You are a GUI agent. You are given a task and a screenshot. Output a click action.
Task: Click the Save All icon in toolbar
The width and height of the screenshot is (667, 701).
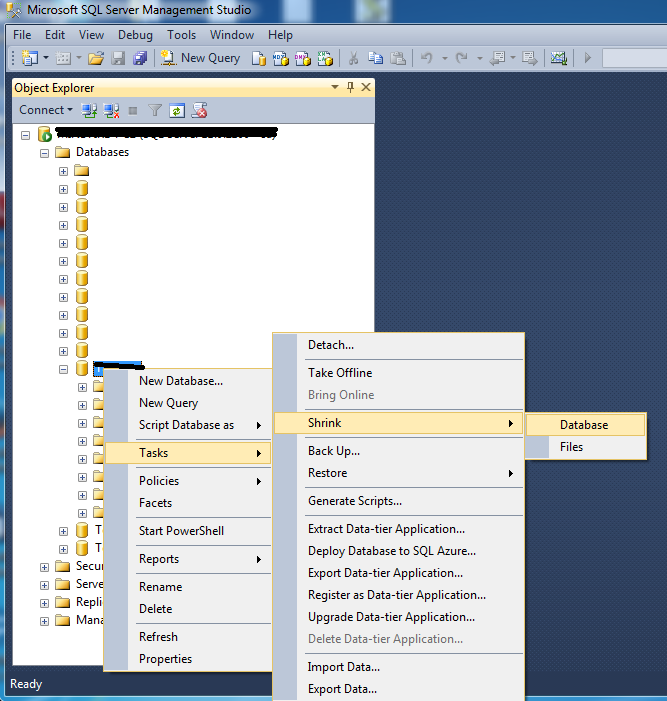140,58
